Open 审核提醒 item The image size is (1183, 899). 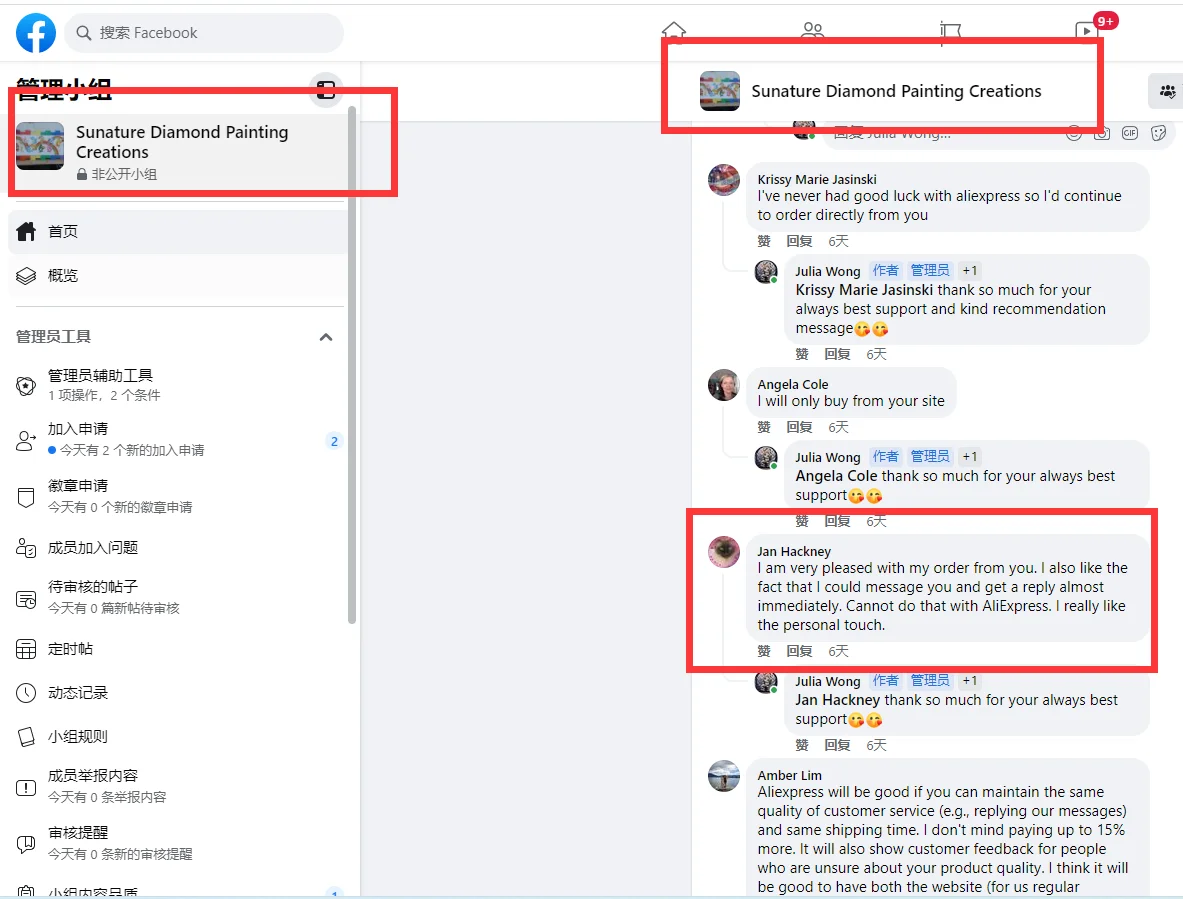coord(180,843)
